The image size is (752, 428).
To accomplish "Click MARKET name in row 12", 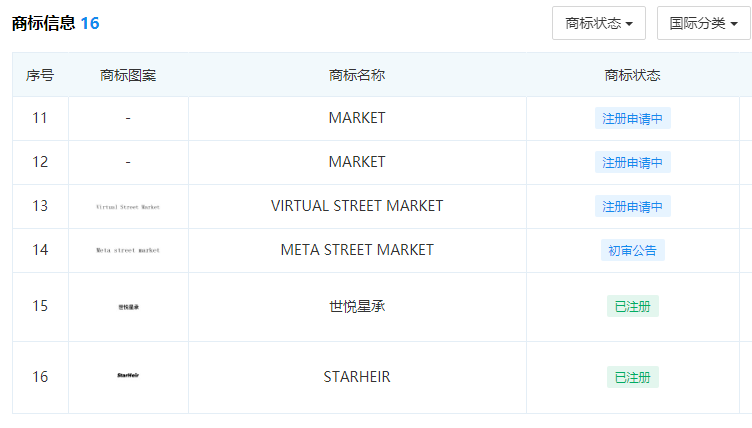I will coord(357,162).
